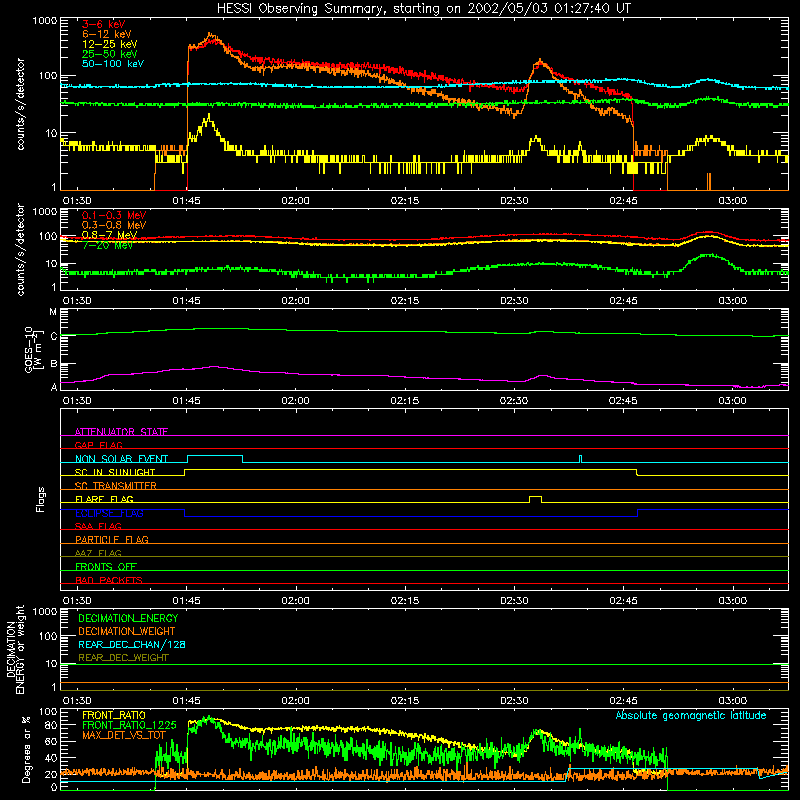Screen dimensions: 800x800
Task: Click 01:45 tick label under top panel
Action: (186, 201)
